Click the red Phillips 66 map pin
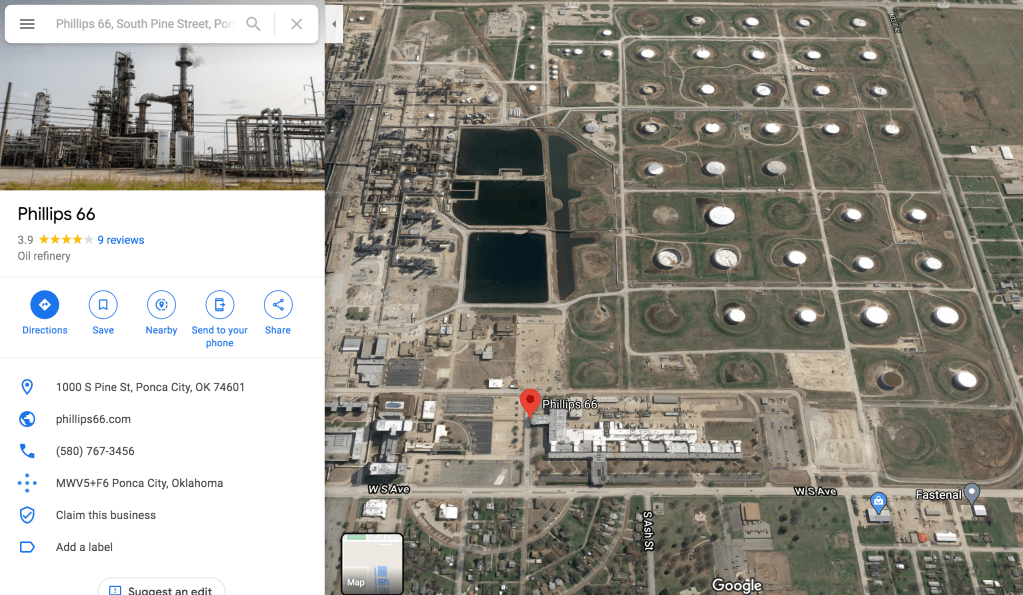1023x595 pixels. 530,402
